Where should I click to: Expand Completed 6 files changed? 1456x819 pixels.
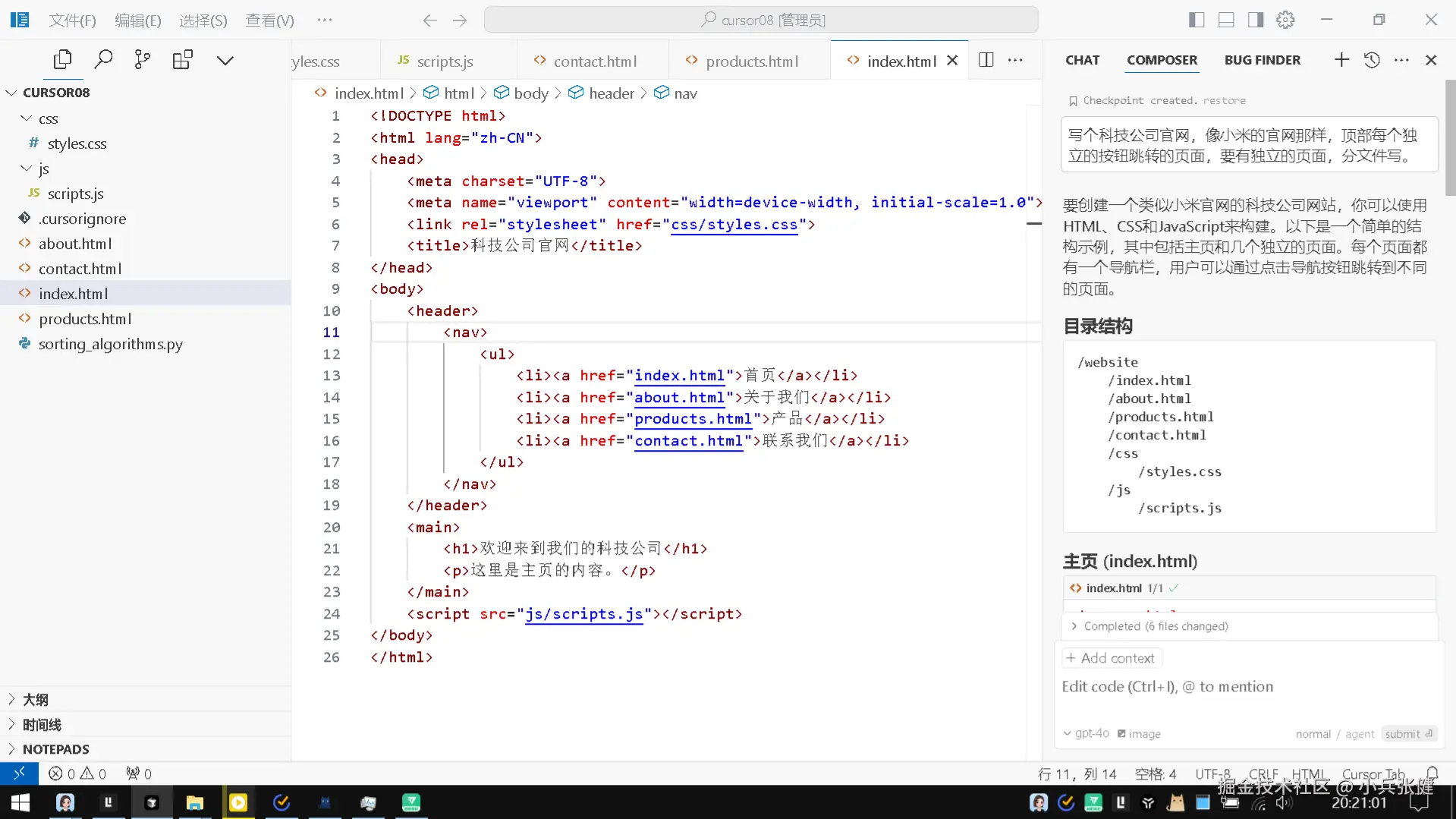[x=1249, y=626]
